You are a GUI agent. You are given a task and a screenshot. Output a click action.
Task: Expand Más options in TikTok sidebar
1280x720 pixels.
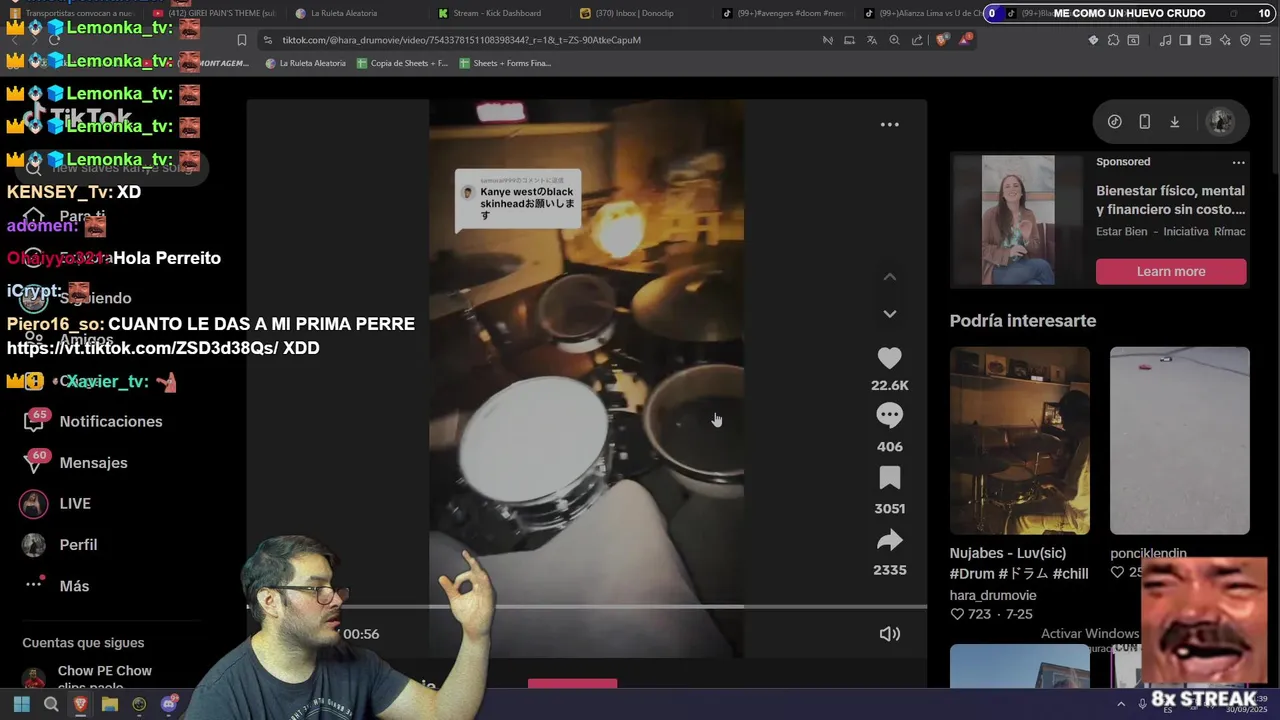click(56, 586)
